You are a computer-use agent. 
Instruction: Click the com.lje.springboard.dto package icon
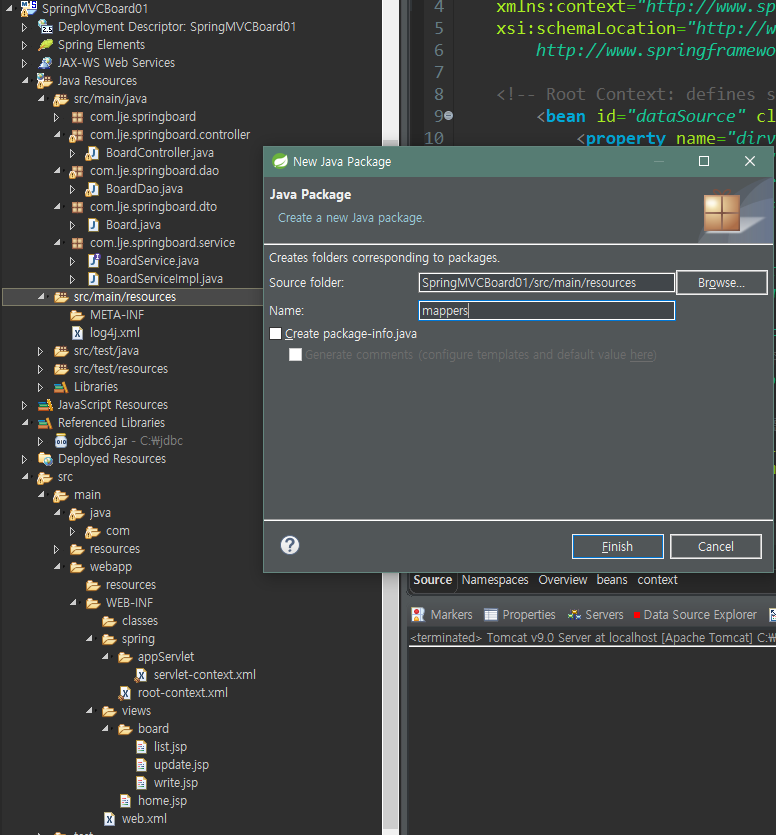pos(77,207)
